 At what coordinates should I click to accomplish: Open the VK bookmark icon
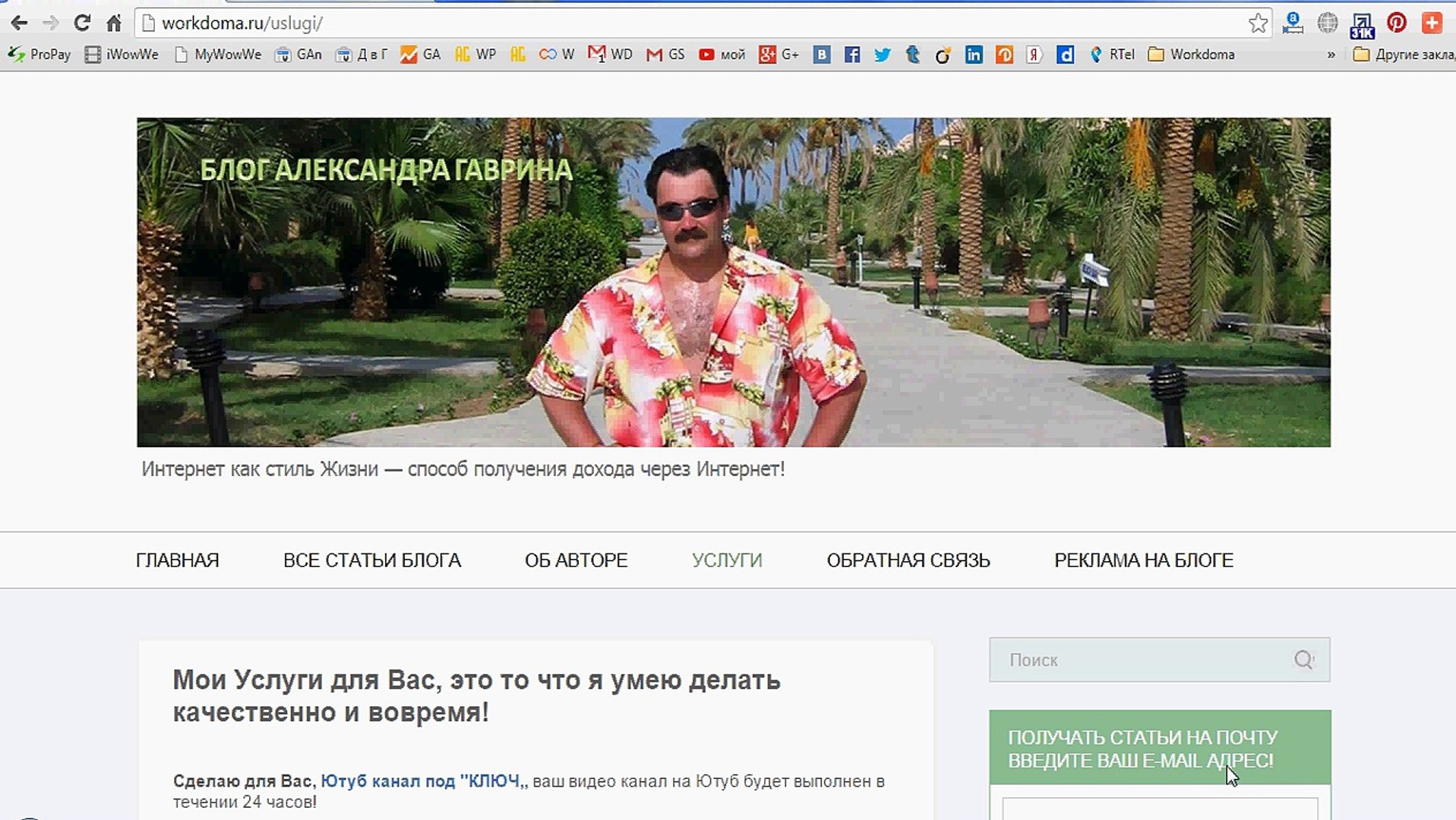pyautogui.click(x=822, y=55)
